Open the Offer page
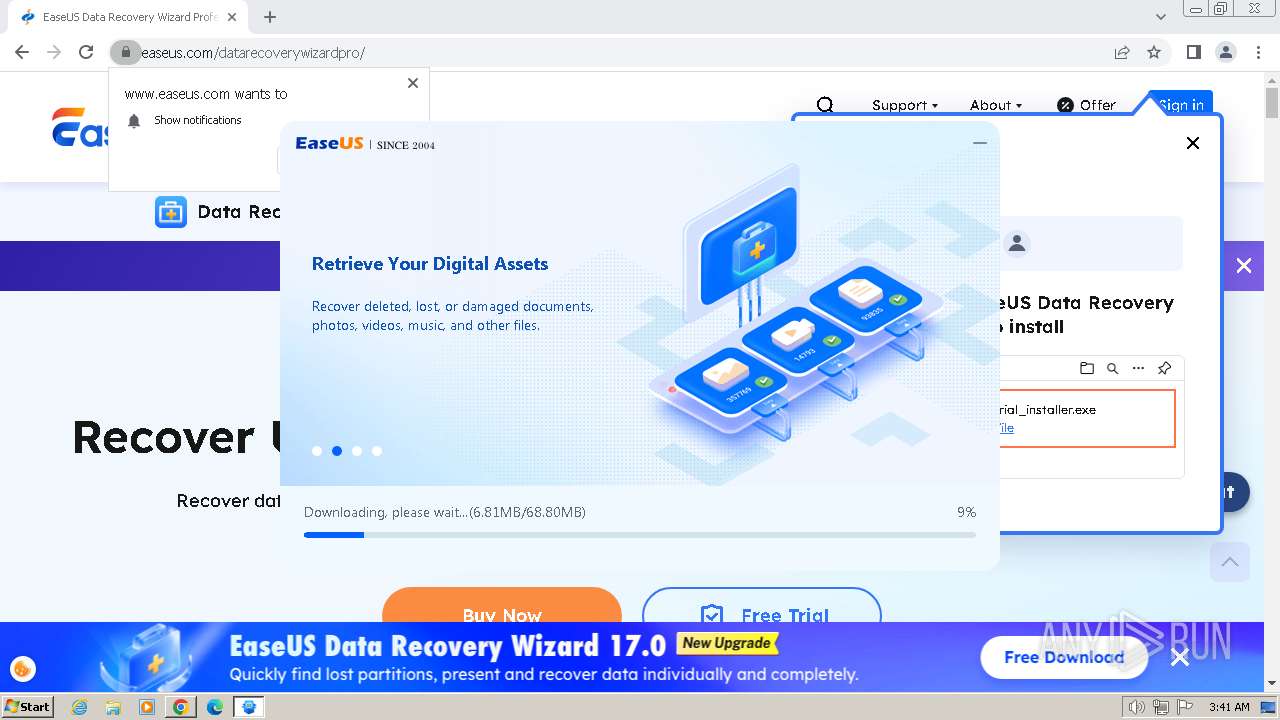Viewport: 1280px width, 720px height. tap(1086, 105)
